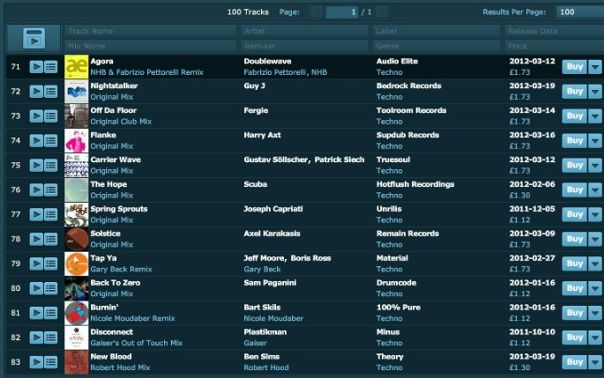
Task: Open buy options arrow for Spring Sprouts
Action: pos(595,215)
